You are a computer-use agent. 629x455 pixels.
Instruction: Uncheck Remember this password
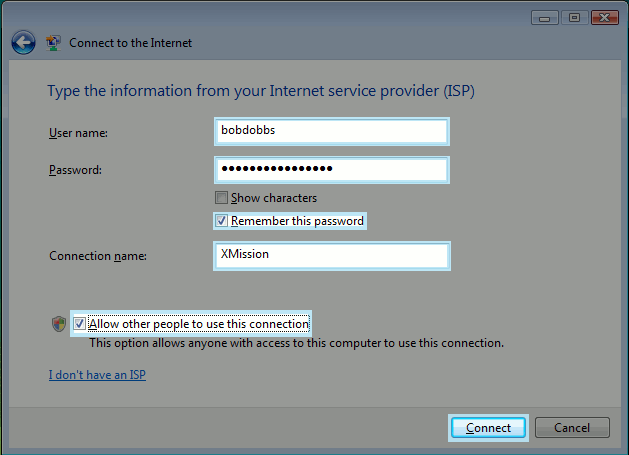pos(222,220)
